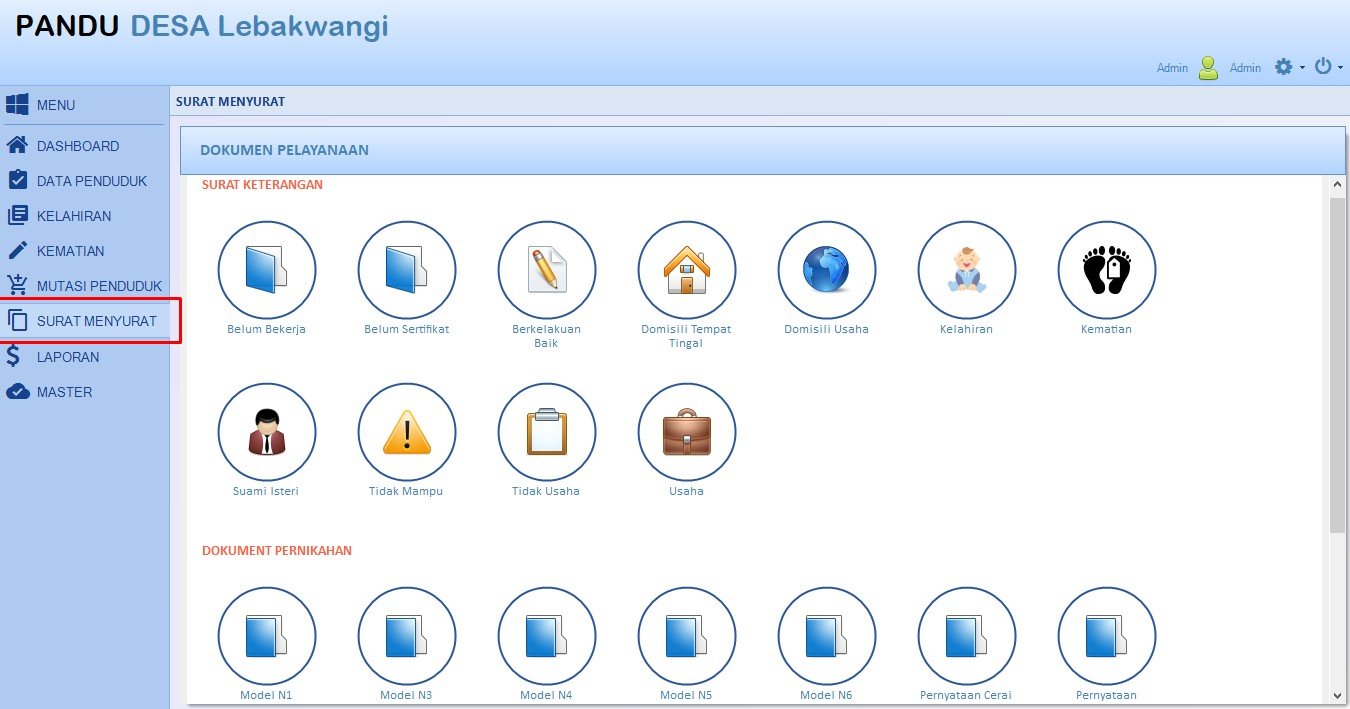
Task: Open the Belum Bekerja letter icon
Action: (266, 270)
